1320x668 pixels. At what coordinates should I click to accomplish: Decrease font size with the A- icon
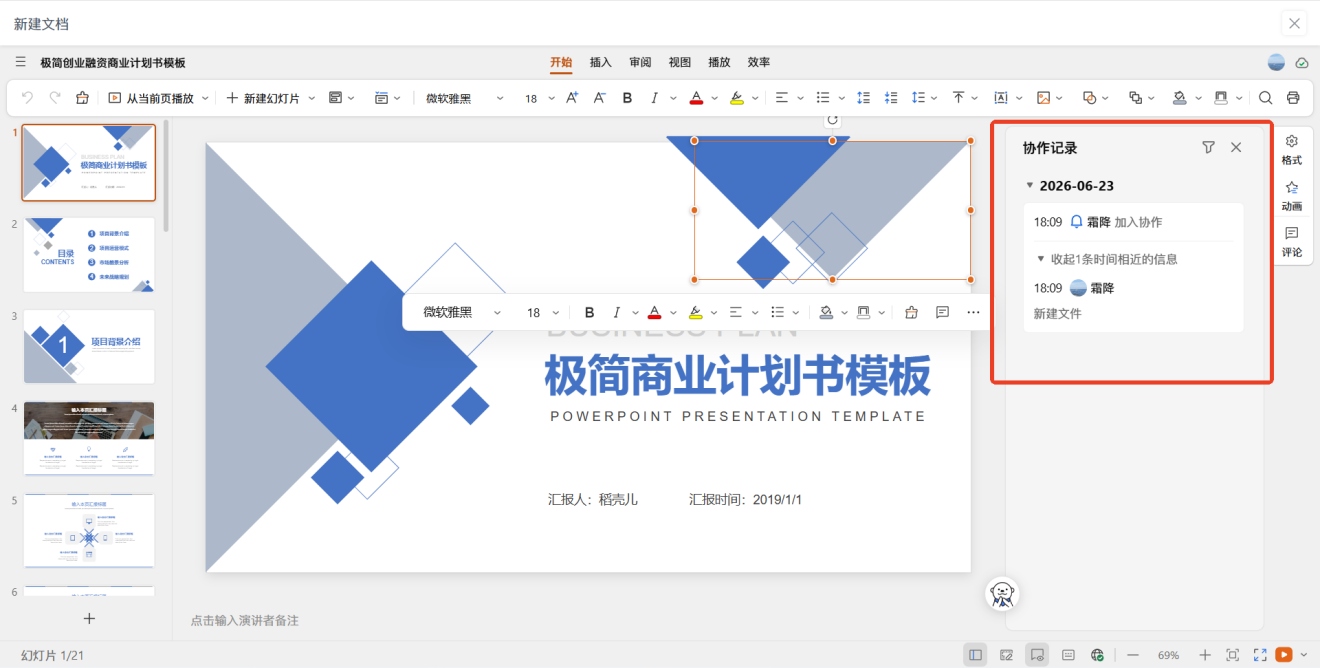(x=599, y=98)
